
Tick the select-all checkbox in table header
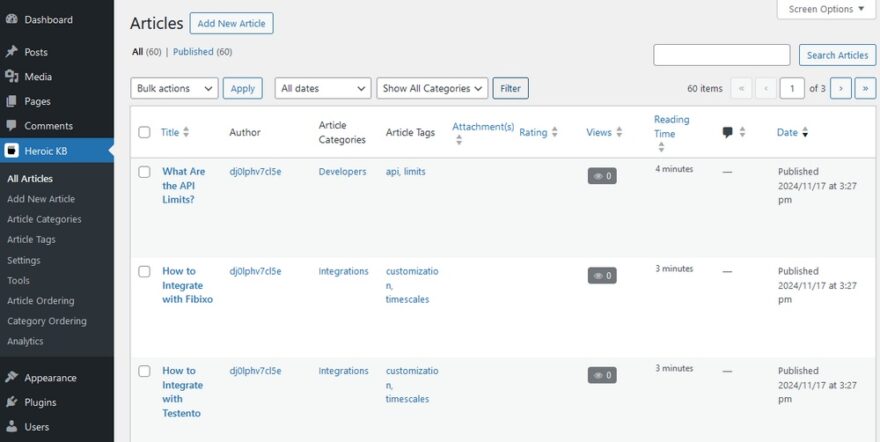[145, 132]
